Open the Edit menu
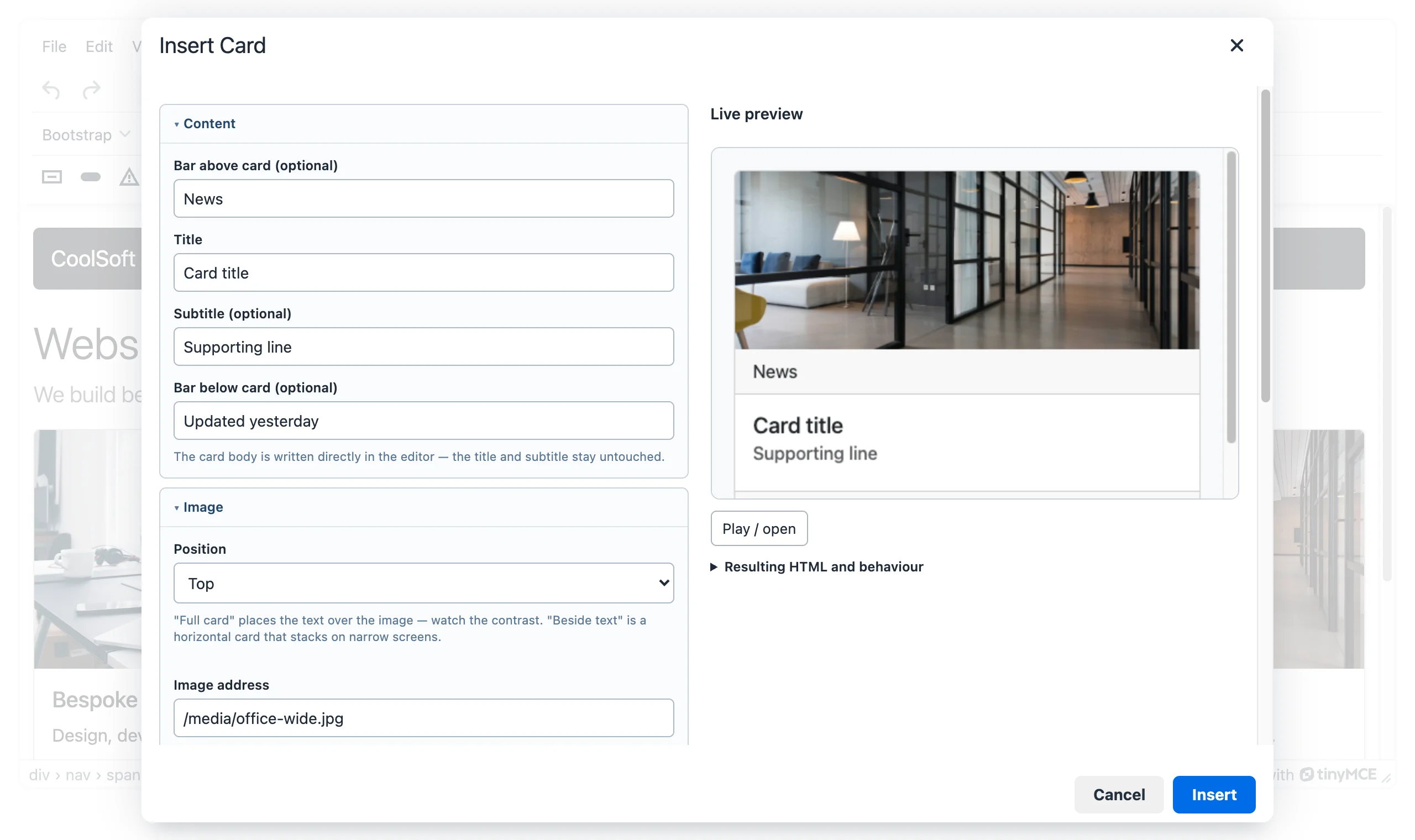This screenshot has width=1415, height=840. [x=99, y=46]
